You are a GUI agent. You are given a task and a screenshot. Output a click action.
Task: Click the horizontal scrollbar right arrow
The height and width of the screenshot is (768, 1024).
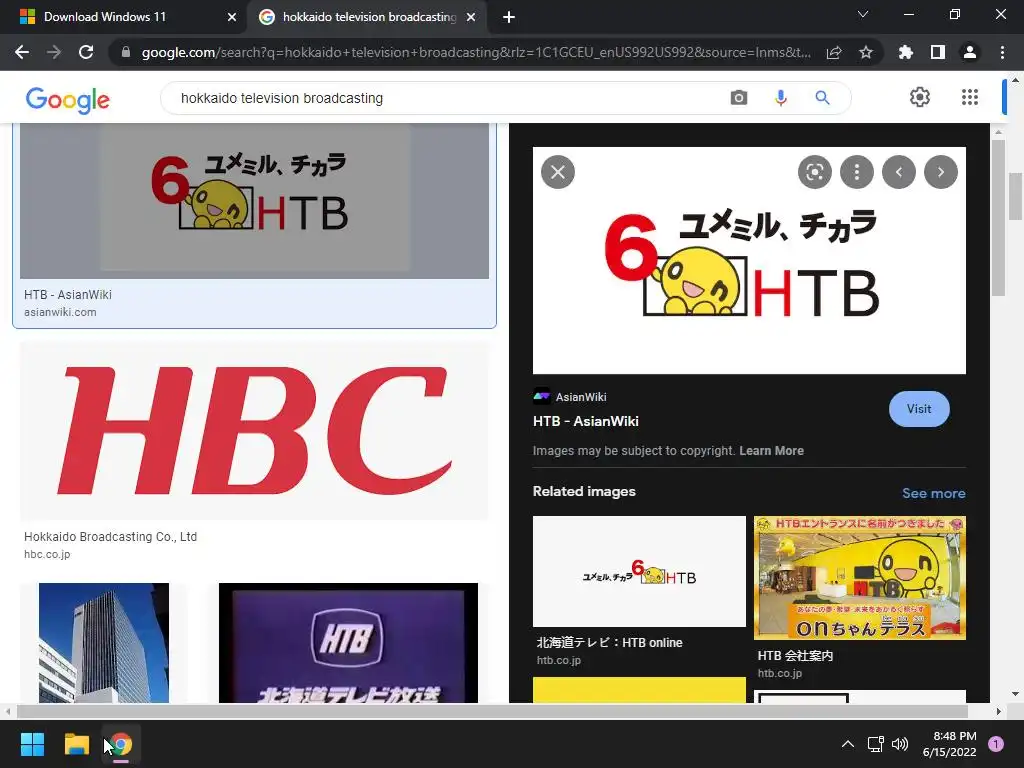coord(999,711)
